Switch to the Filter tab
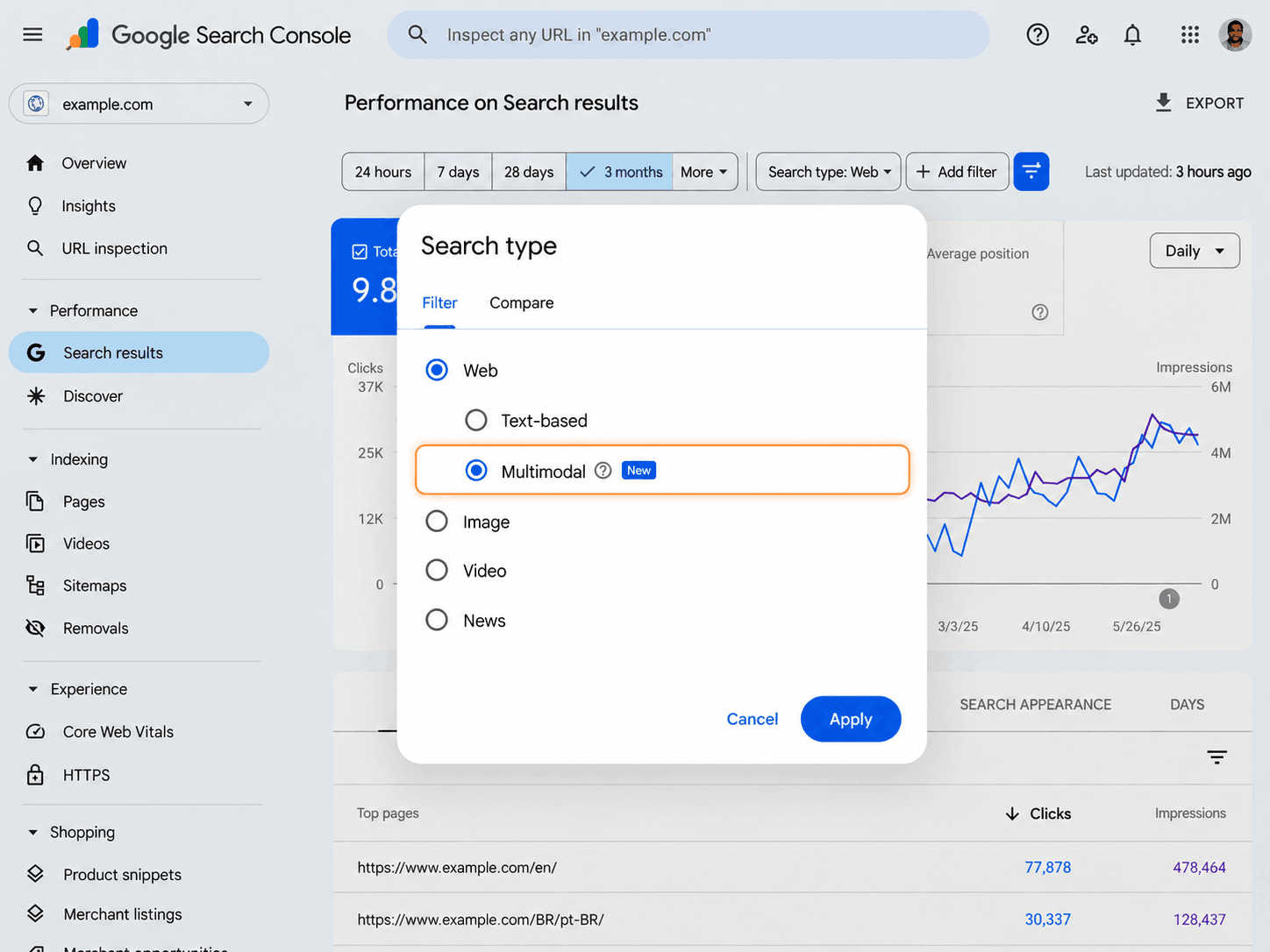The height and width of the screenshot is (952, 1270). click(x=439, y=303)
